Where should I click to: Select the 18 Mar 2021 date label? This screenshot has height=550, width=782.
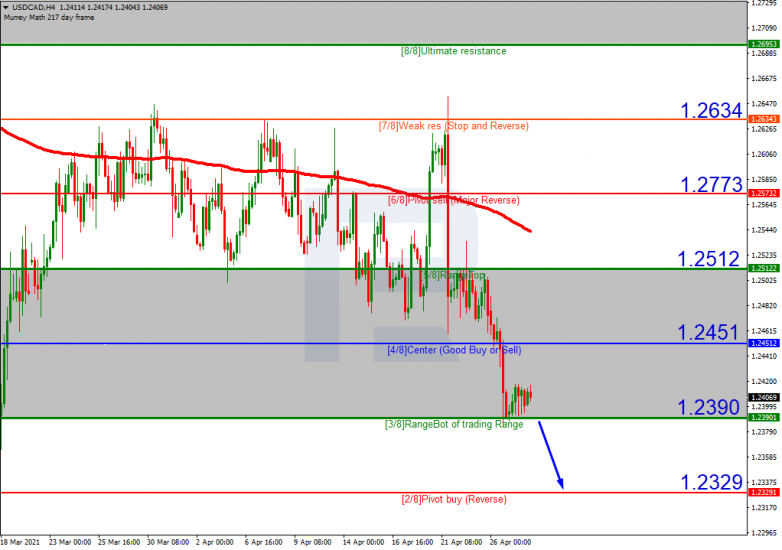pyautogui.click(x=20, y=542)
